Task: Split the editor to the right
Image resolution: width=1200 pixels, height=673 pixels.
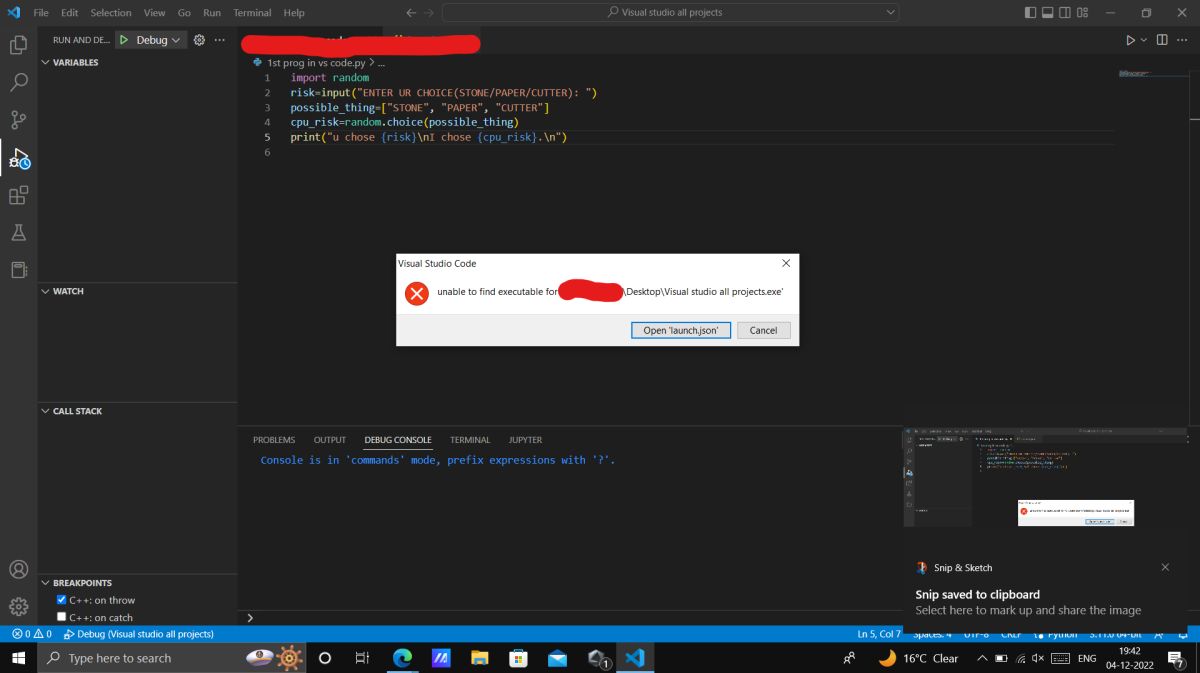Action: pos(1162,40)
